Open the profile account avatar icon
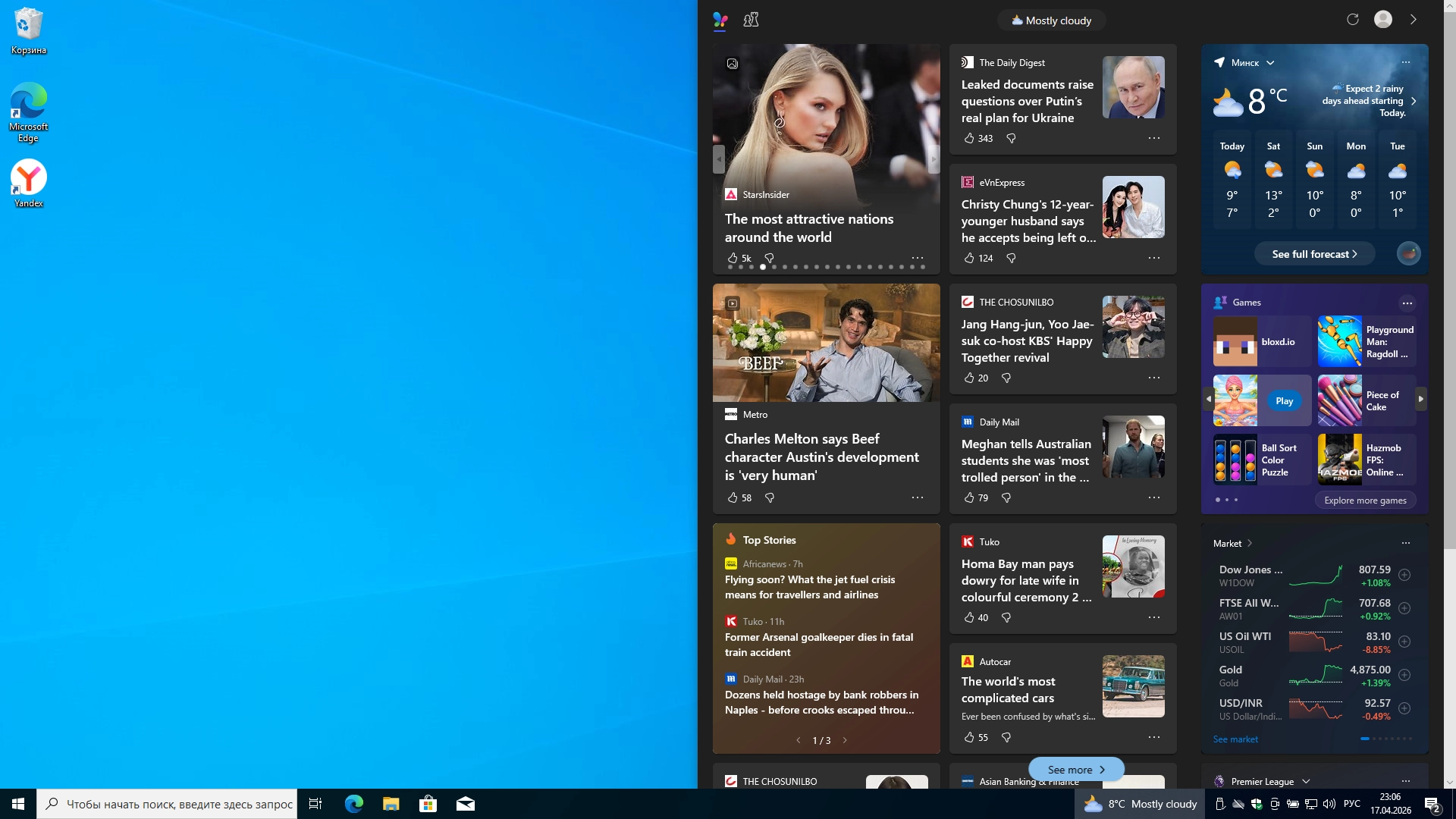 coord(1382,20)
